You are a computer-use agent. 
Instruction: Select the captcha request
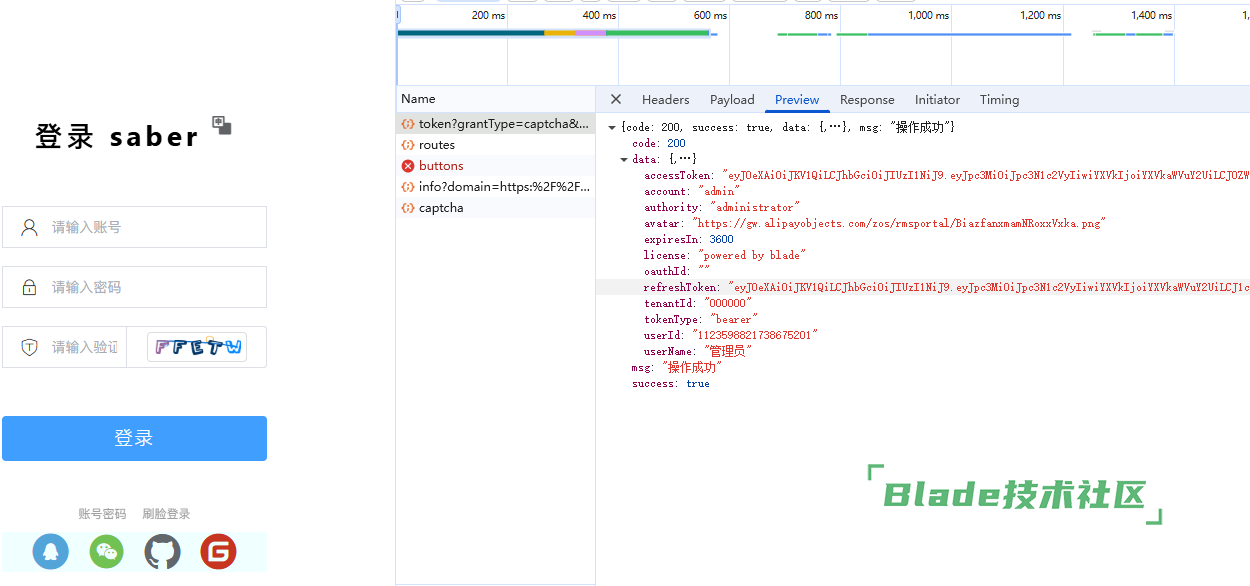coord(496,208)
